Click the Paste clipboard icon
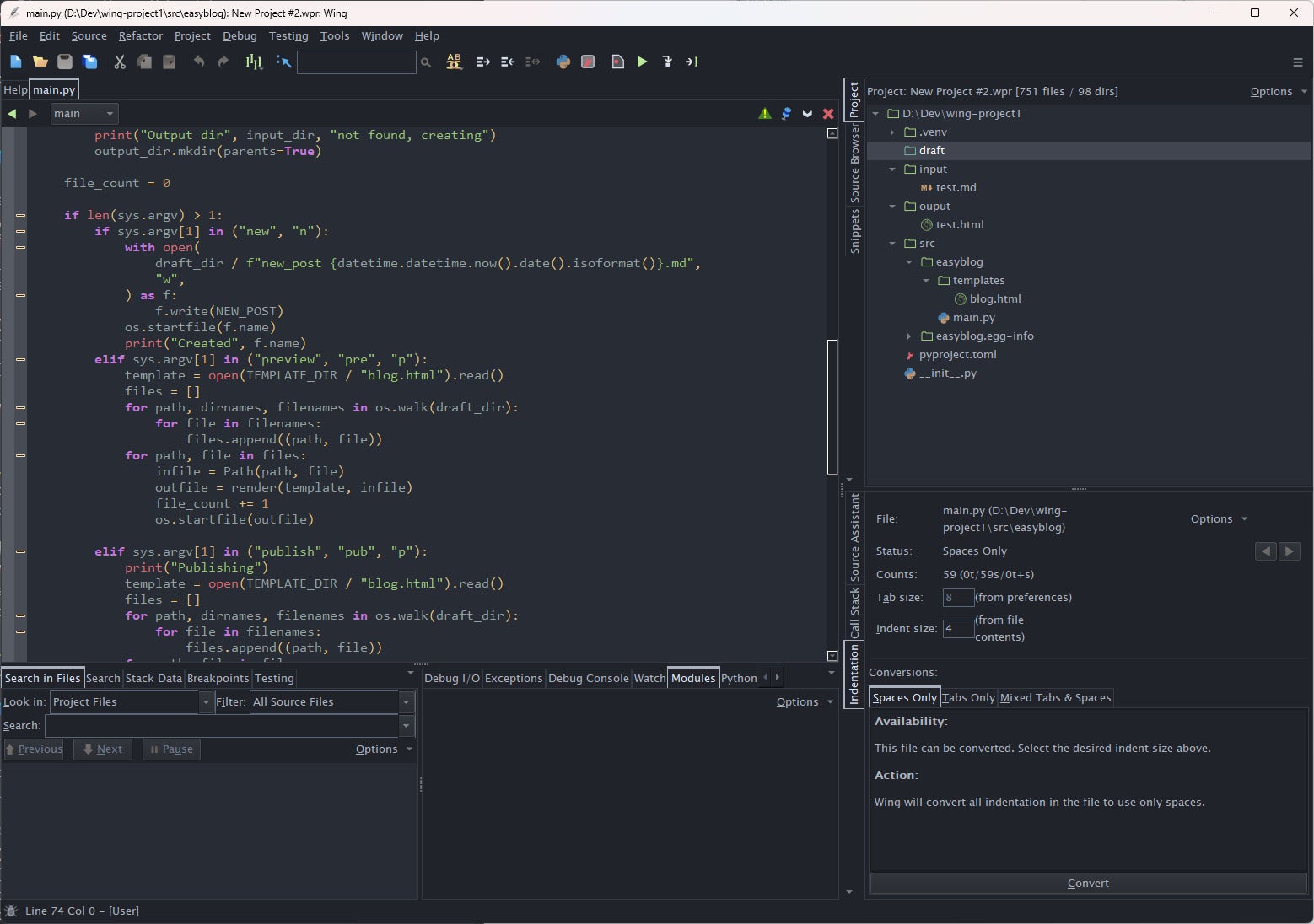 point(169,62)
